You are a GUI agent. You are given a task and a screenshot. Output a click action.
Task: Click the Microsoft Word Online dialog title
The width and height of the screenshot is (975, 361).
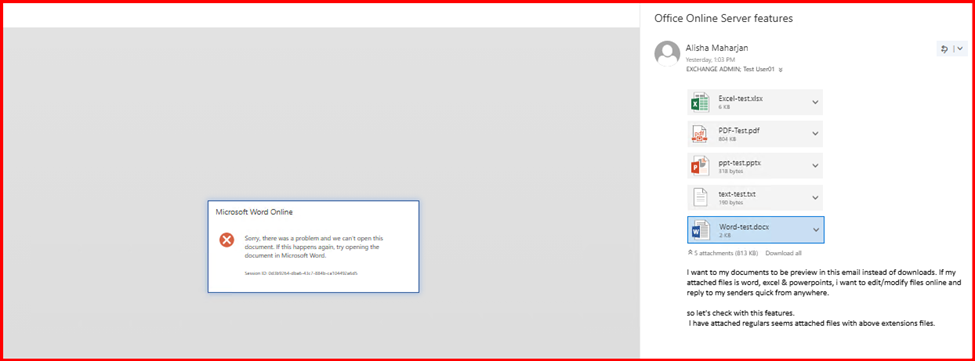254,212
